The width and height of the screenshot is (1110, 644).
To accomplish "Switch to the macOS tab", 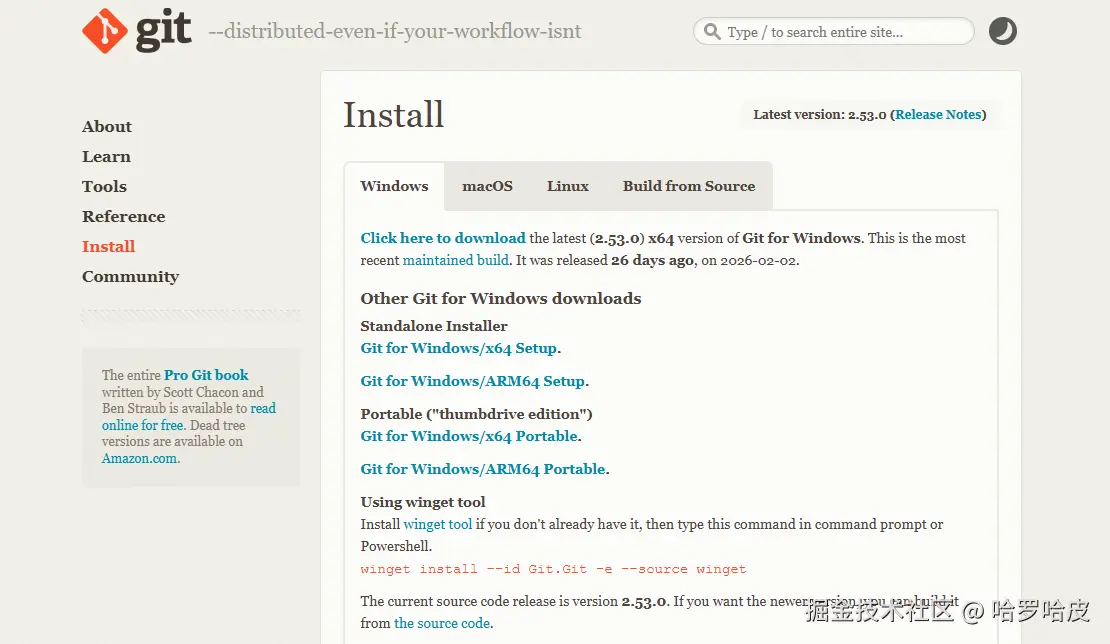I will pos(487,186).
